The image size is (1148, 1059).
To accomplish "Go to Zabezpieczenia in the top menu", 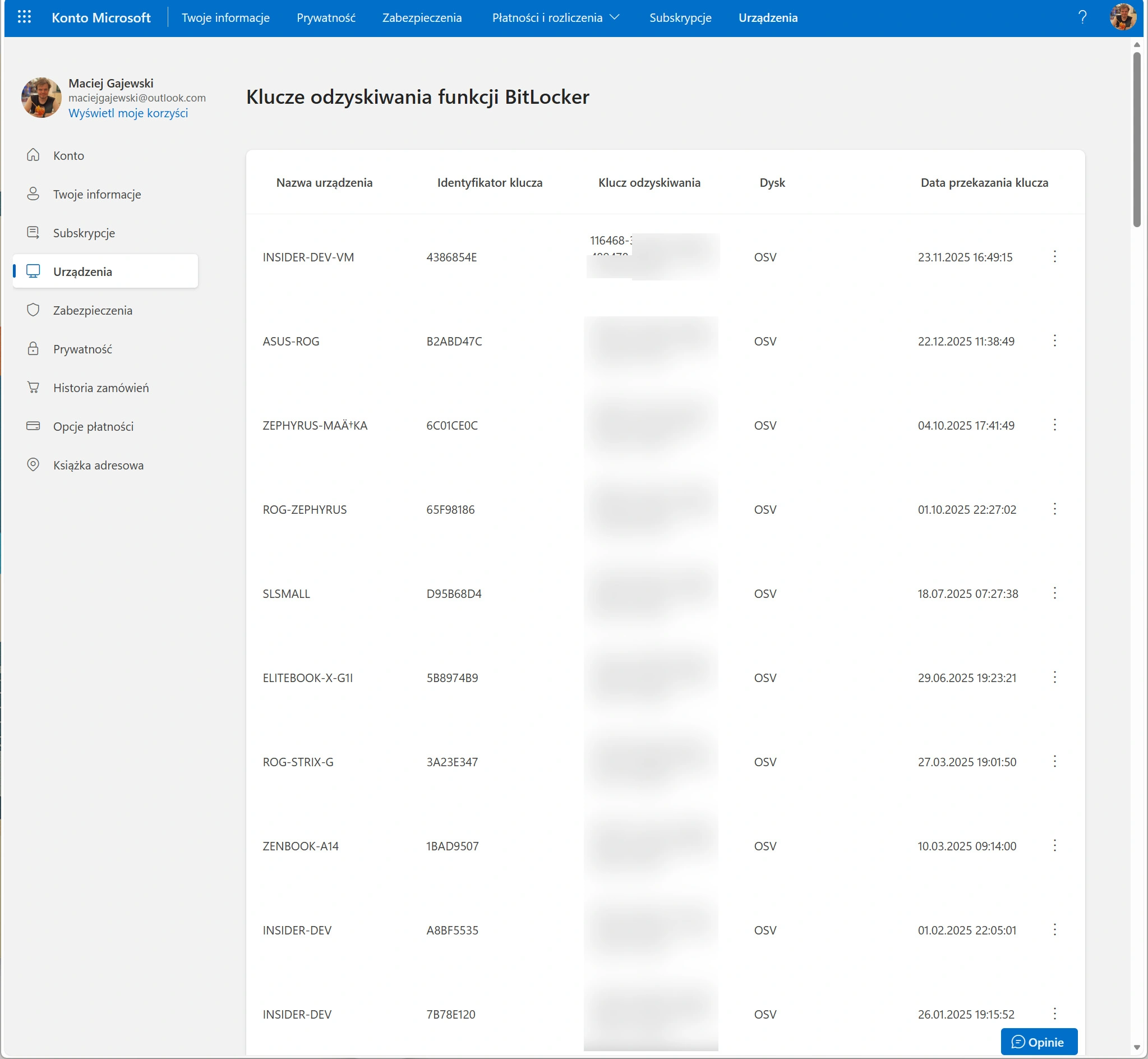I will (422, 18).
